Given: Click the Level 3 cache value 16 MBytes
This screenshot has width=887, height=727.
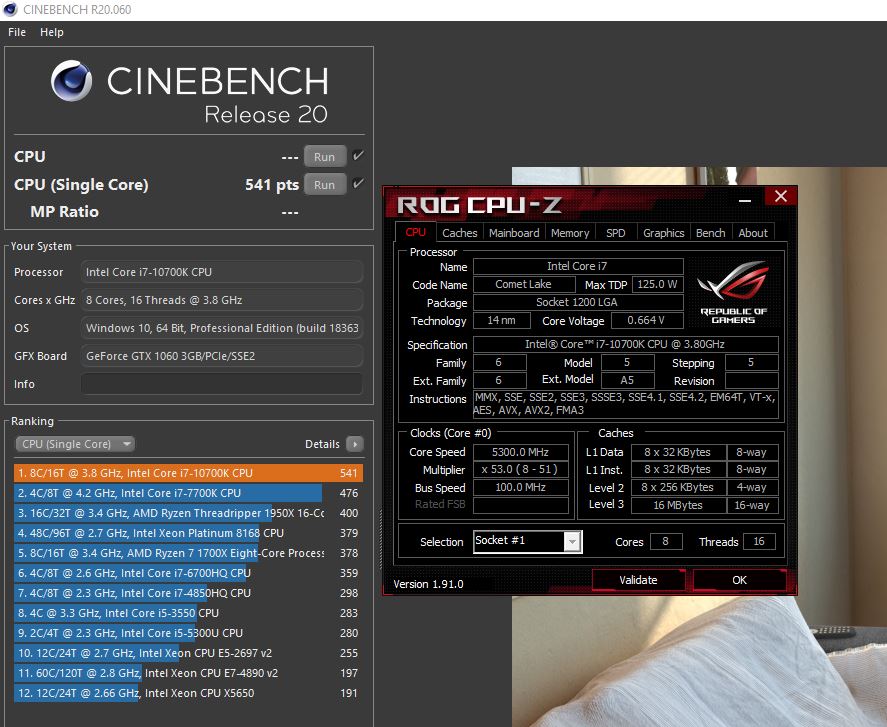Looking at the screenshot, I should [678, 505].
